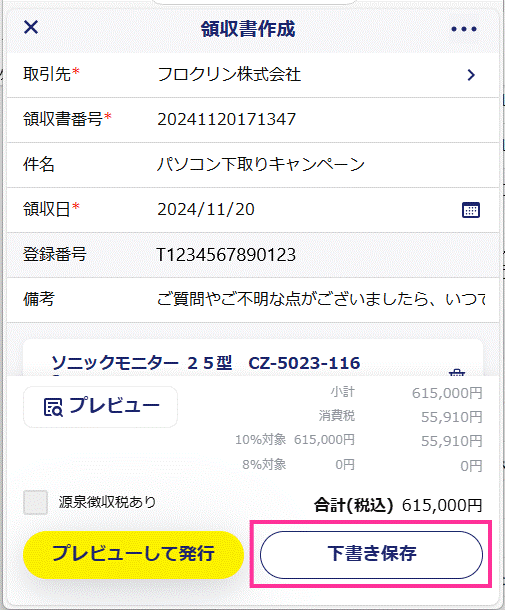Select the フロクリン株式会社 client row
This screenshot has height=610, width=505.
[253, 75]
